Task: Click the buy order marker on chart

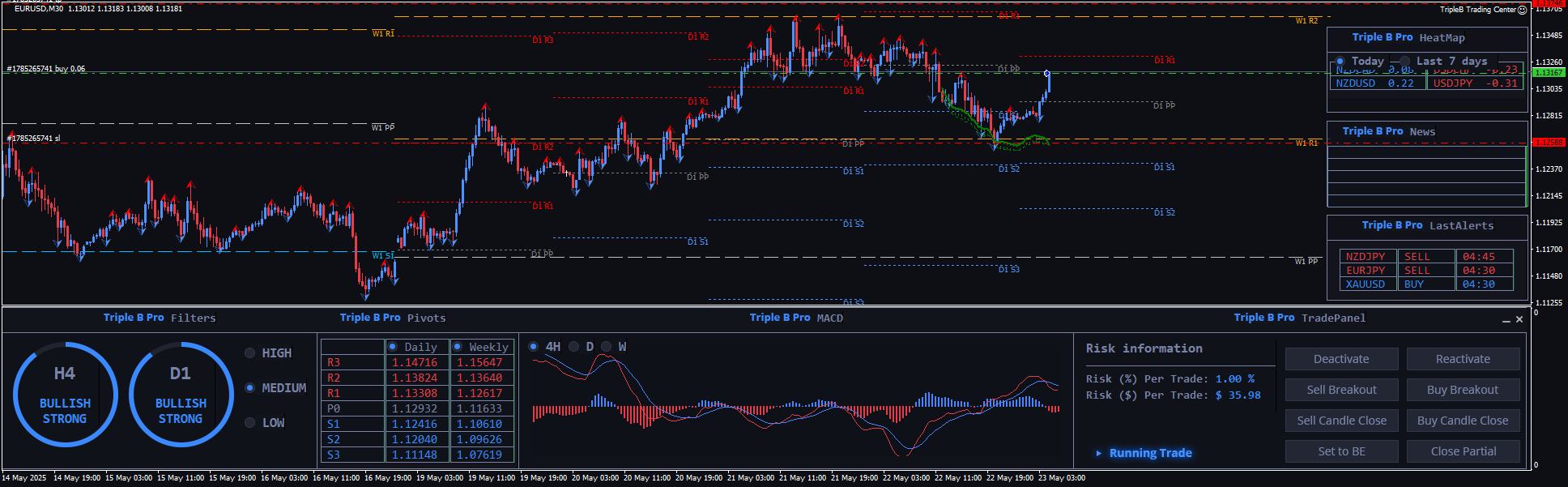Action: (x=45, y=69)
